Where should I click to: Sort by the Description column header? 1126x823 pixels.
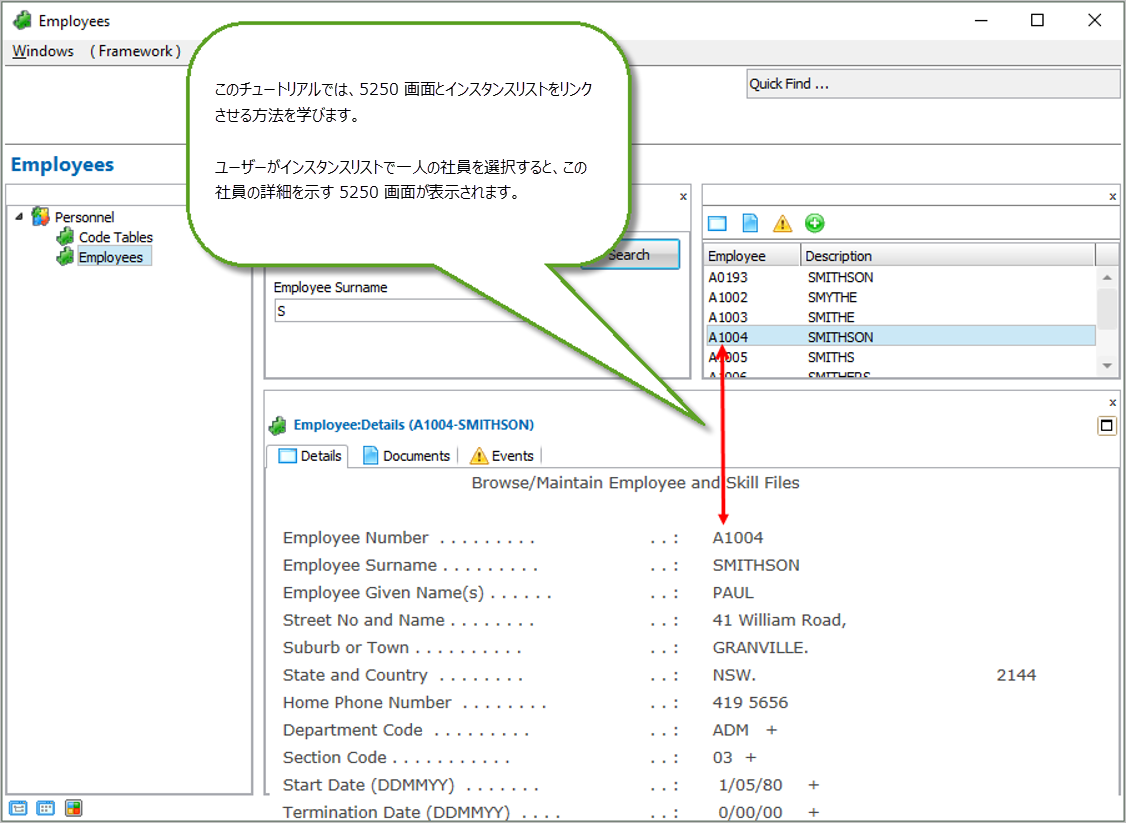coord(948,256)
